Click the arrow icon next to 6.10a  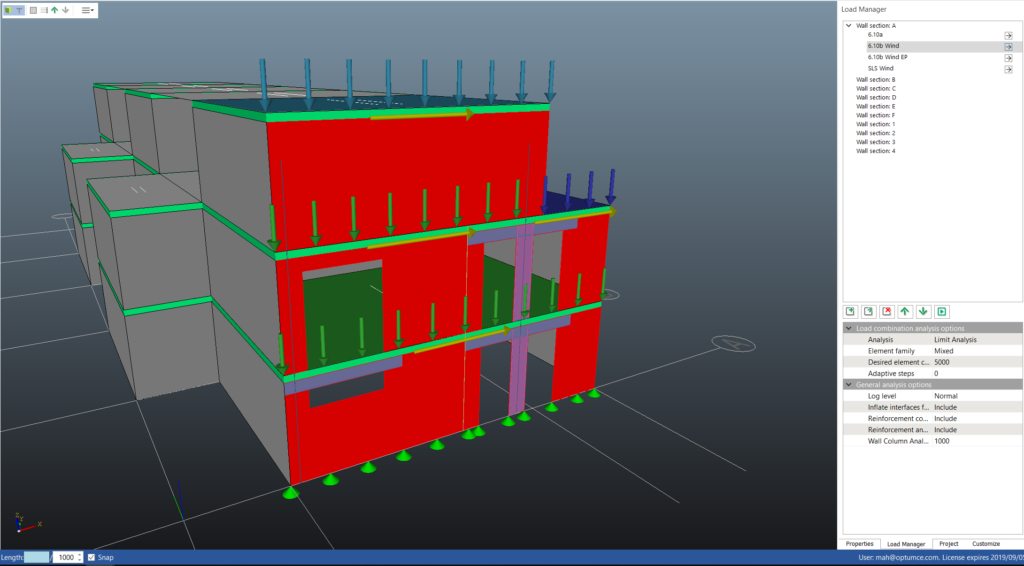(1008, 35)
